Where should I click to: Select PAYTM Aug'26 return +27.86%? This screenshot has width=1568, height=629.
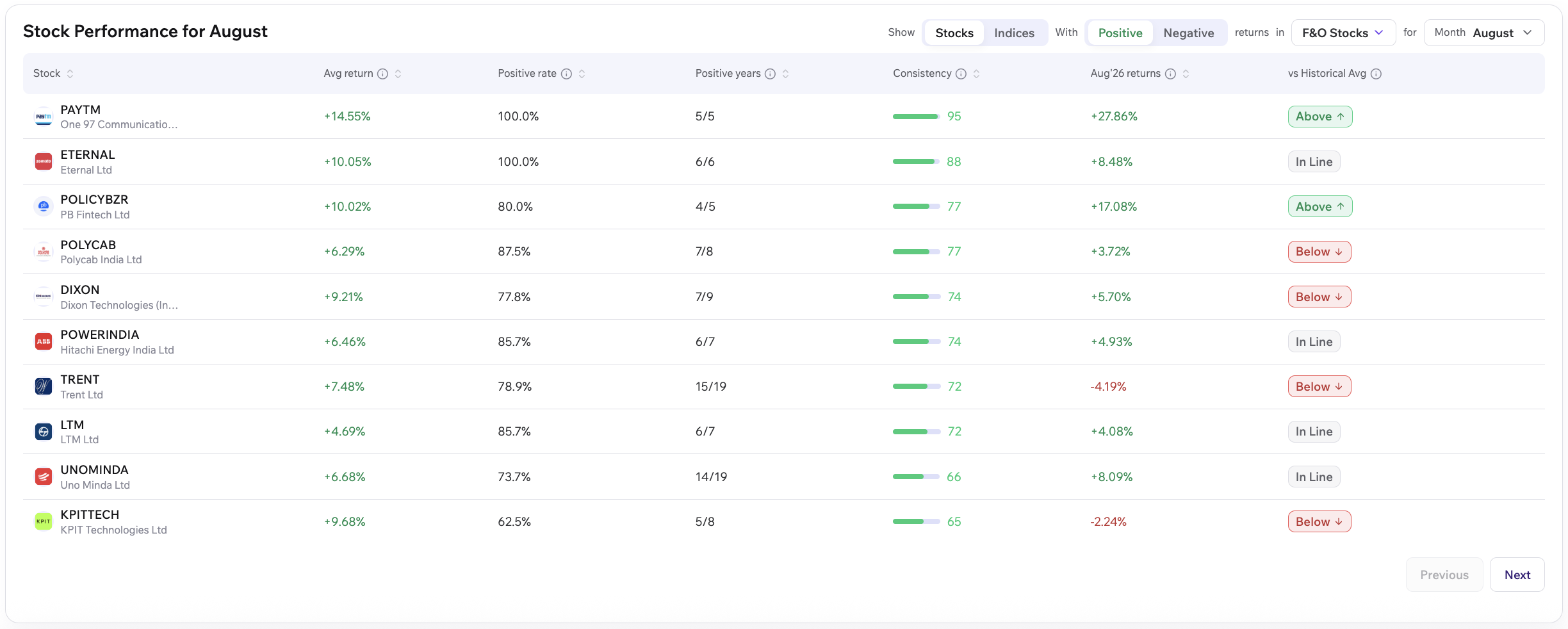point(1115,117)
